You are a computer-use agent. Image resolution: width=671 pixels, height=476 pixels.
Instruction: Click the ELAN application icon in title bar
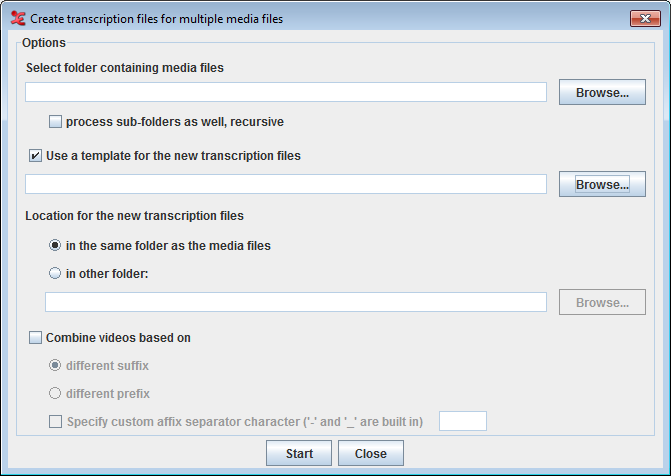click(18, 18)
